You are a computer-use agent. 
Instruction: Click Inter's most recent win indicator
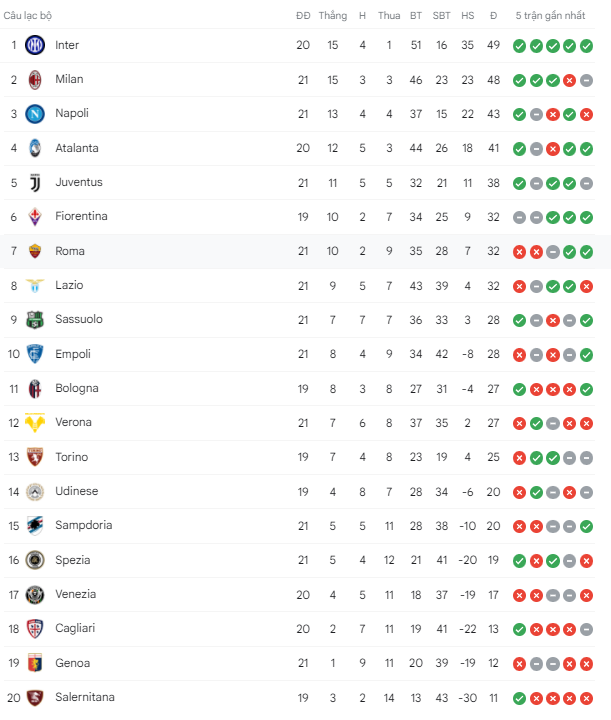[586, 46]
